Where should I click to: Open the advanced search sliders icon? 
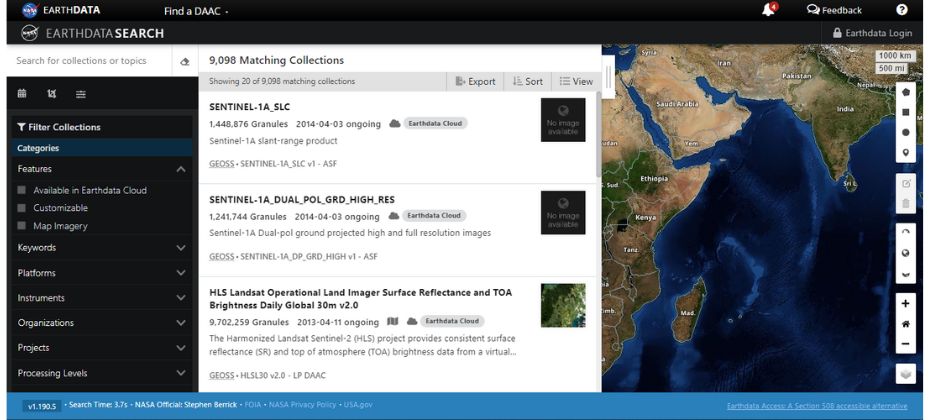click(x=81, y=94)
